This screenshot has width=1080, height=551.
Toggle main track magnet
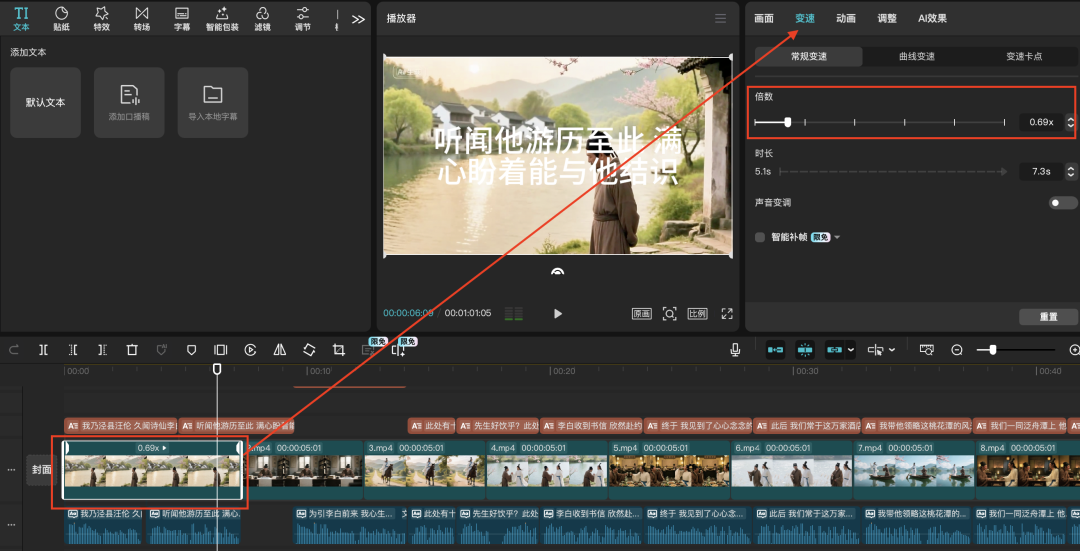click(776, 350)
